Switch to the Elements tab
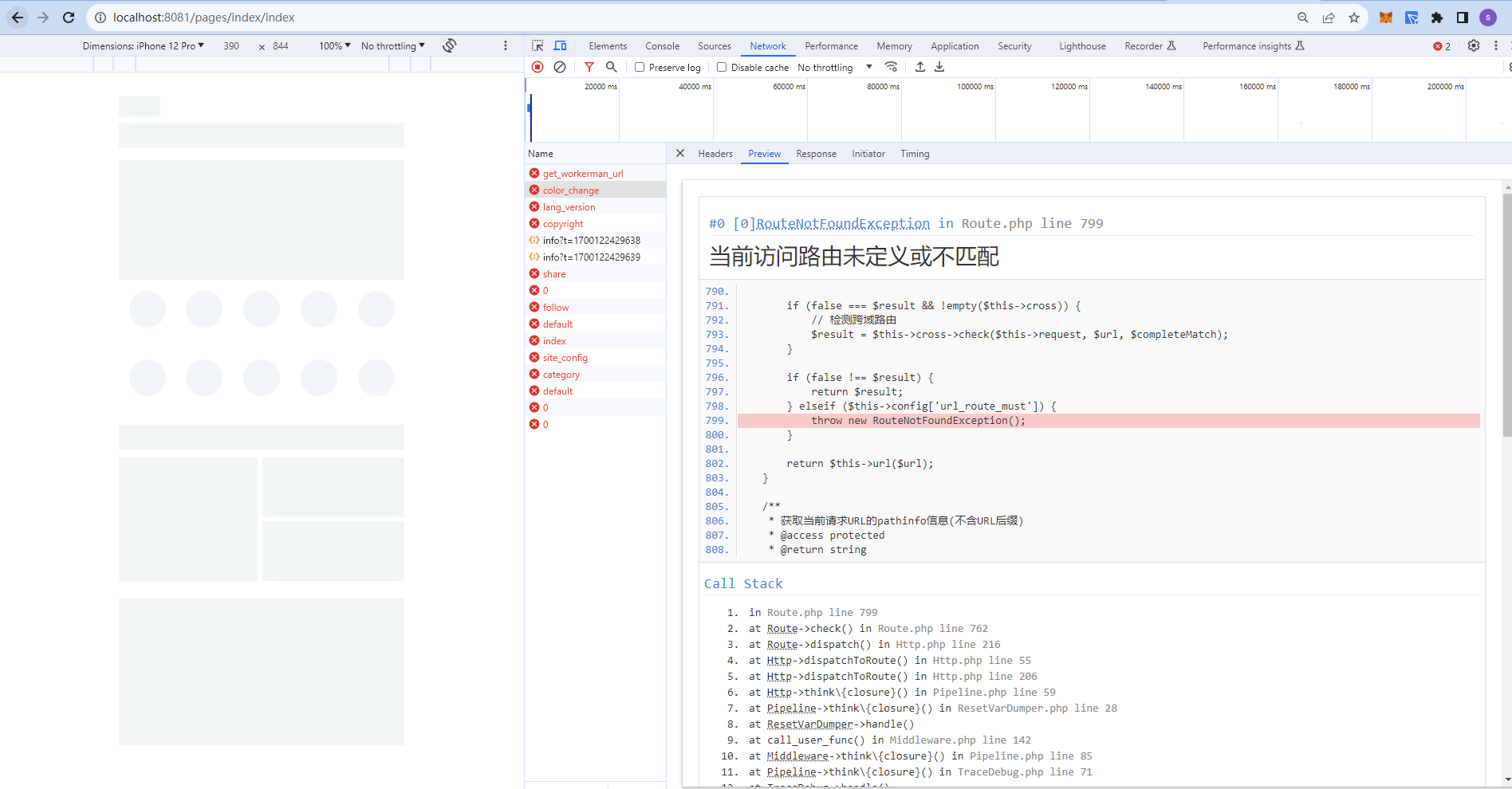Image resolution: width=1512 pixels, height=789 pixels. (x=608, y=46)
